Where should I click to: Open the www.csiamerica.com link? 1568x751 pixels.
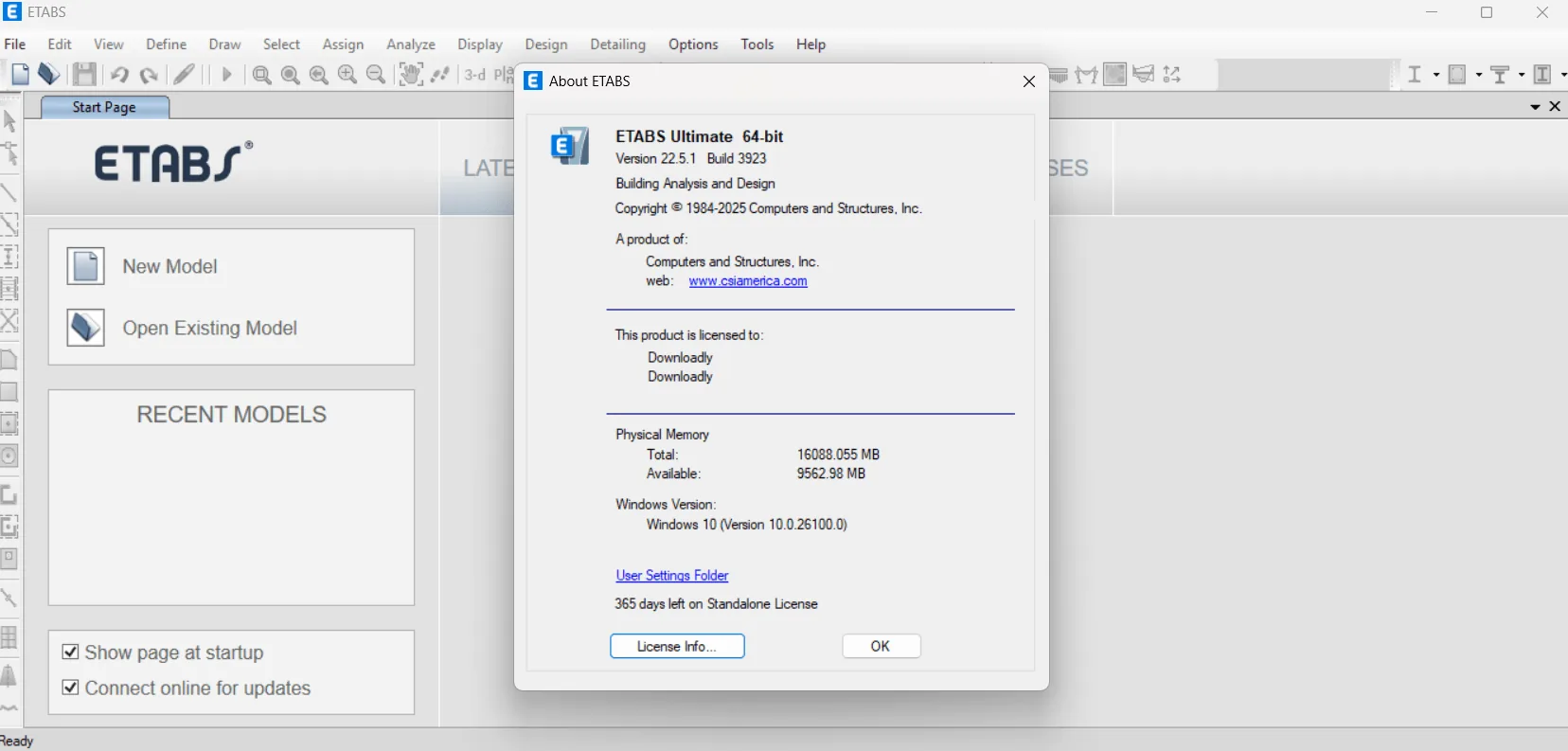[x=748, y=281]
